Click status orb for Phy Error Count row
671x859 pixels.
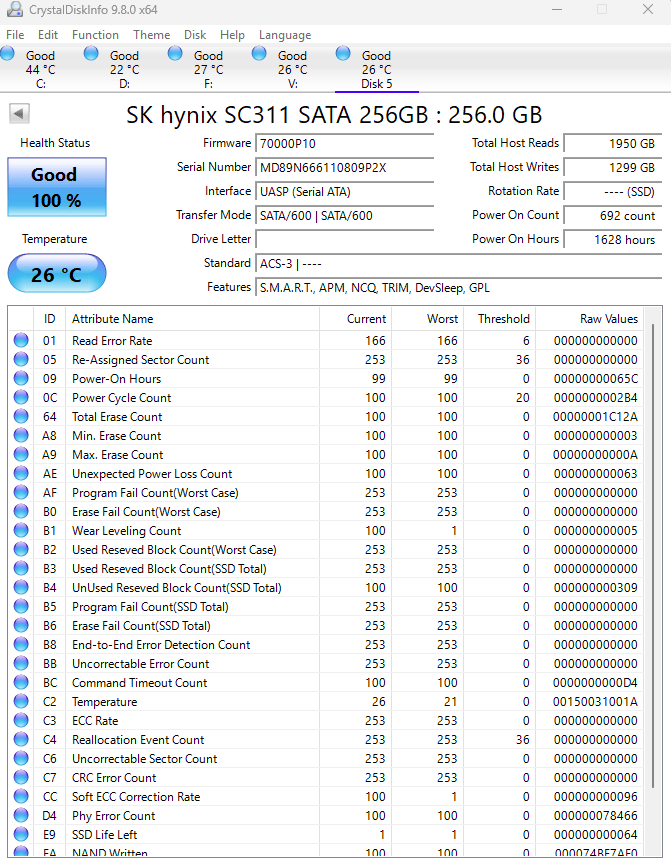point(21,815)
